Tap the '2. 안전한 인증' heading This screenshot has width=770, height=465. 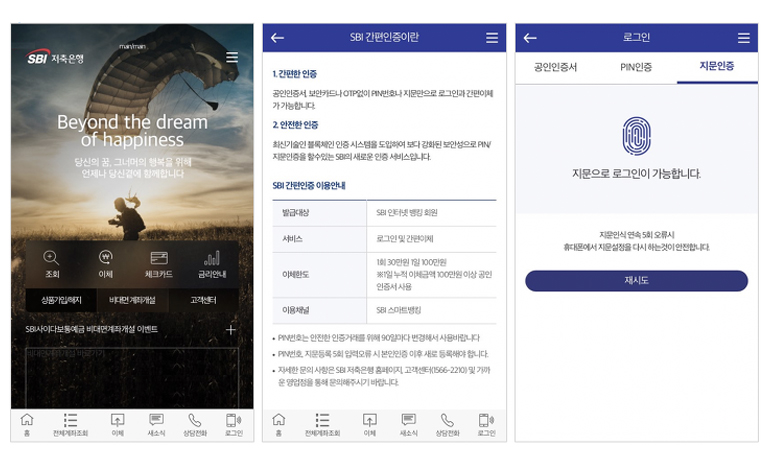295,125
